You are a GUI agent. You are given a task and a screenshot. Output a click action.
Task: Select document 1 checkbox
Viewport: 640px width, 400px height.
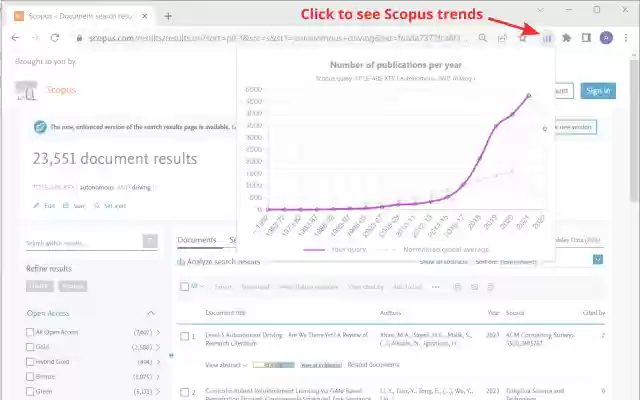pyautogui.click(x=184, y=336)
